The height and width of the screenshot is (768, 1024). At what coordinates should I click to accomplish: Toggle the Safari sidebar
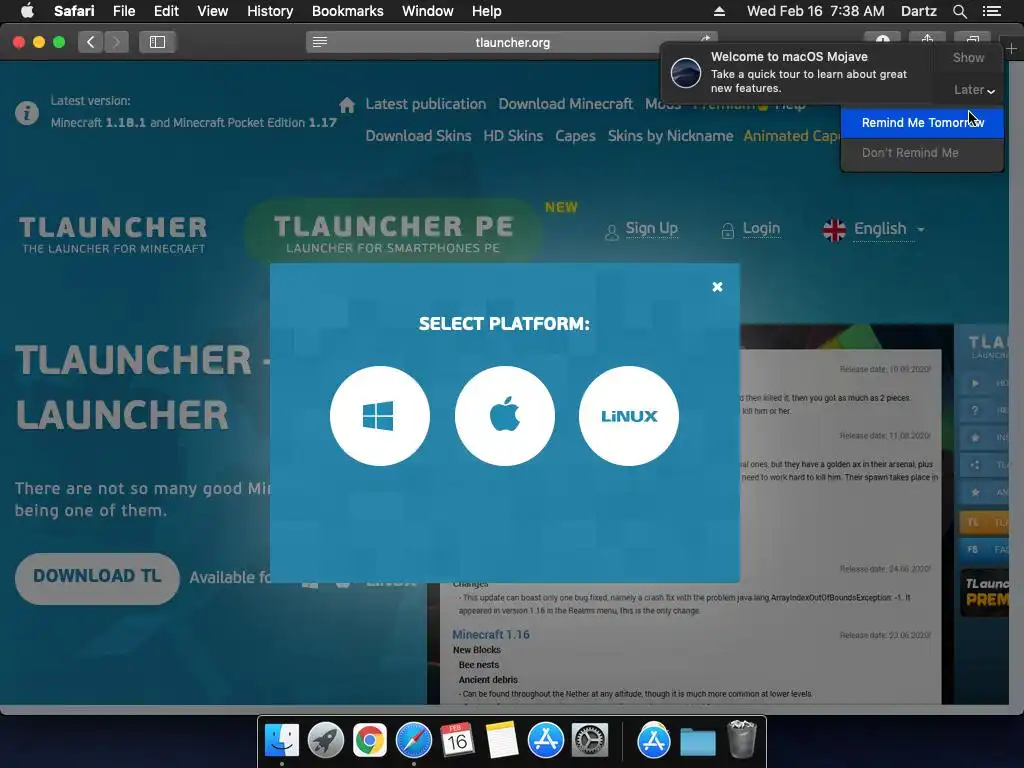click(x=157, y=42)
